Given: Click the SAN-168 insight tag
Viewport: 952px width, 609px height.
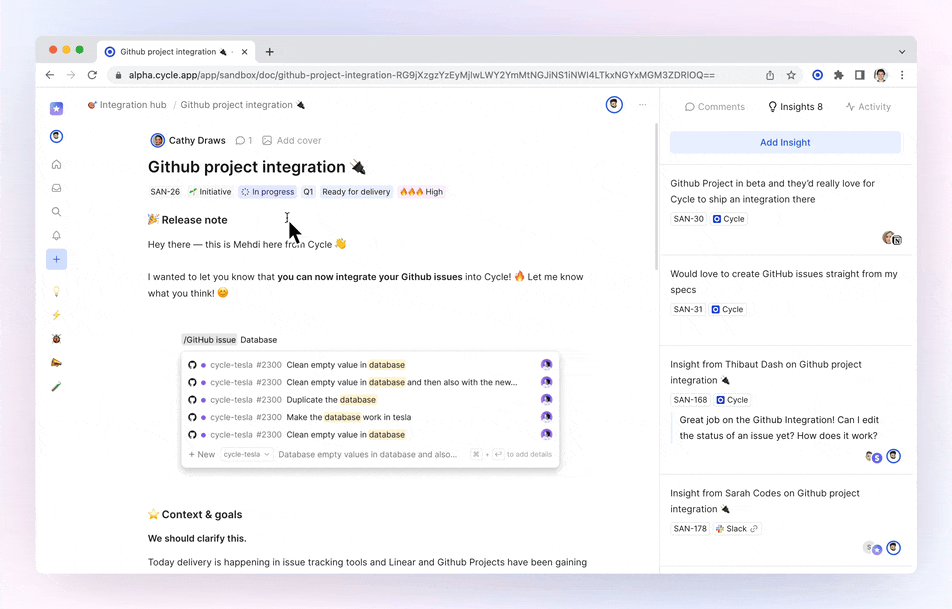Looking at the screenshot, I should click(x=690, y=400).
